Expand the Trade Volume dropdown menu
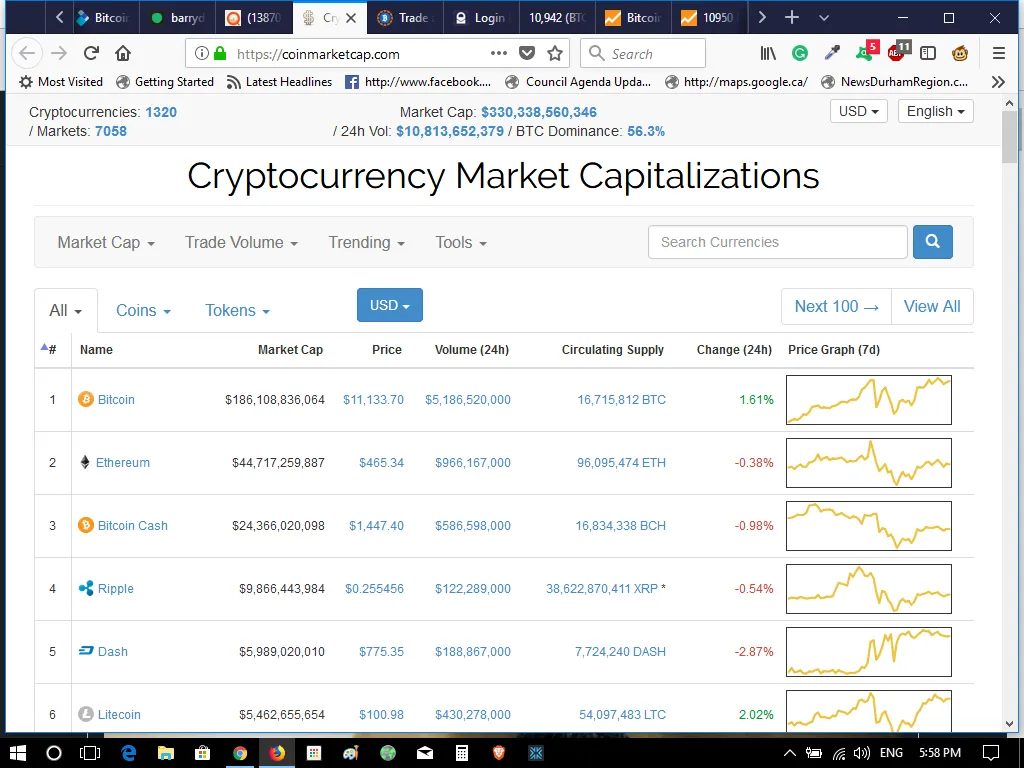Image resolution: width=1024 pixels, height=768 pixels. (x=241, y=242)
